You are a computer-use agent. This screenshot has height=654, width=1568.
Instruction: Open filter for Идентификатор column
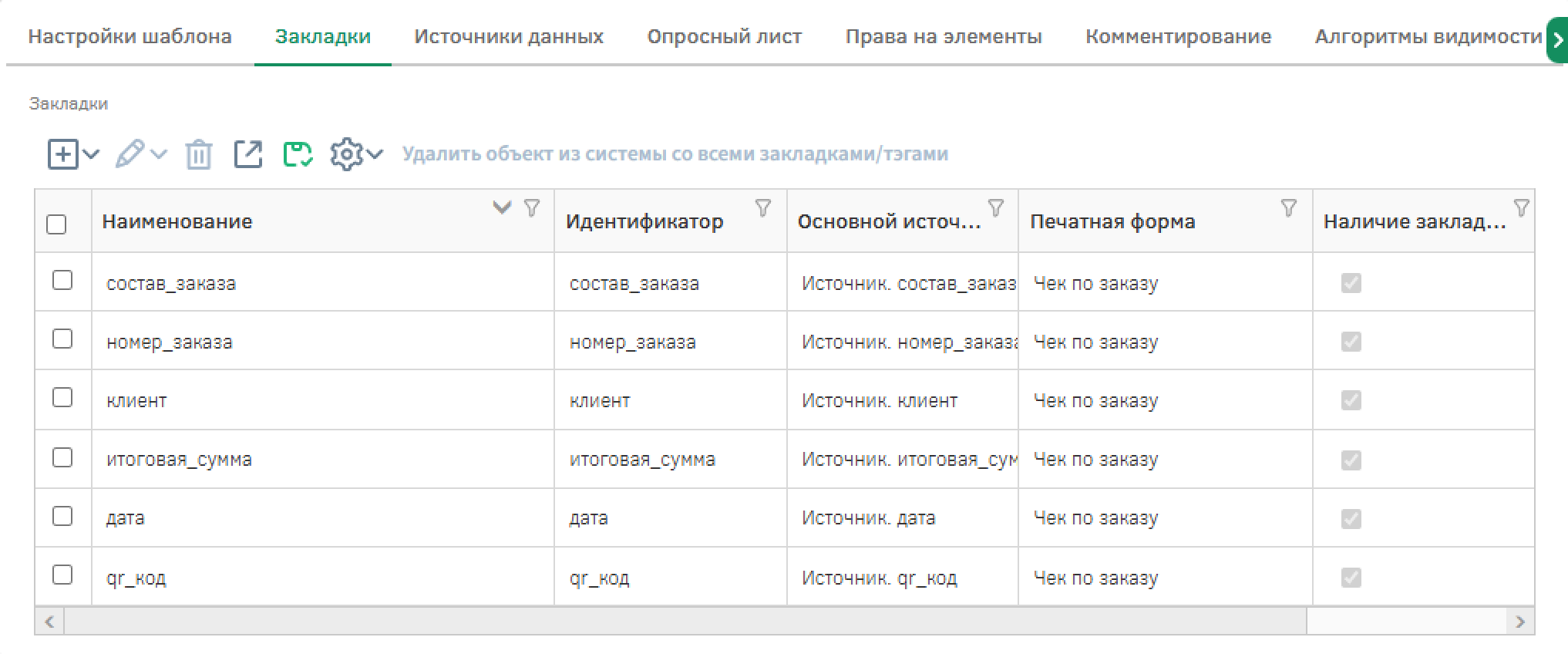point(762,207)
